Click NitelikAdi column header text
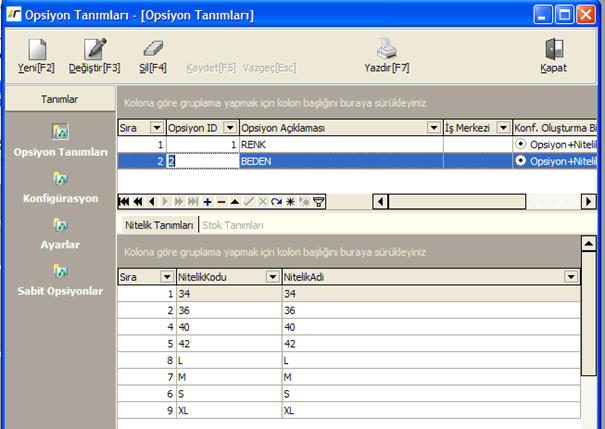 (x=304, y=277)
